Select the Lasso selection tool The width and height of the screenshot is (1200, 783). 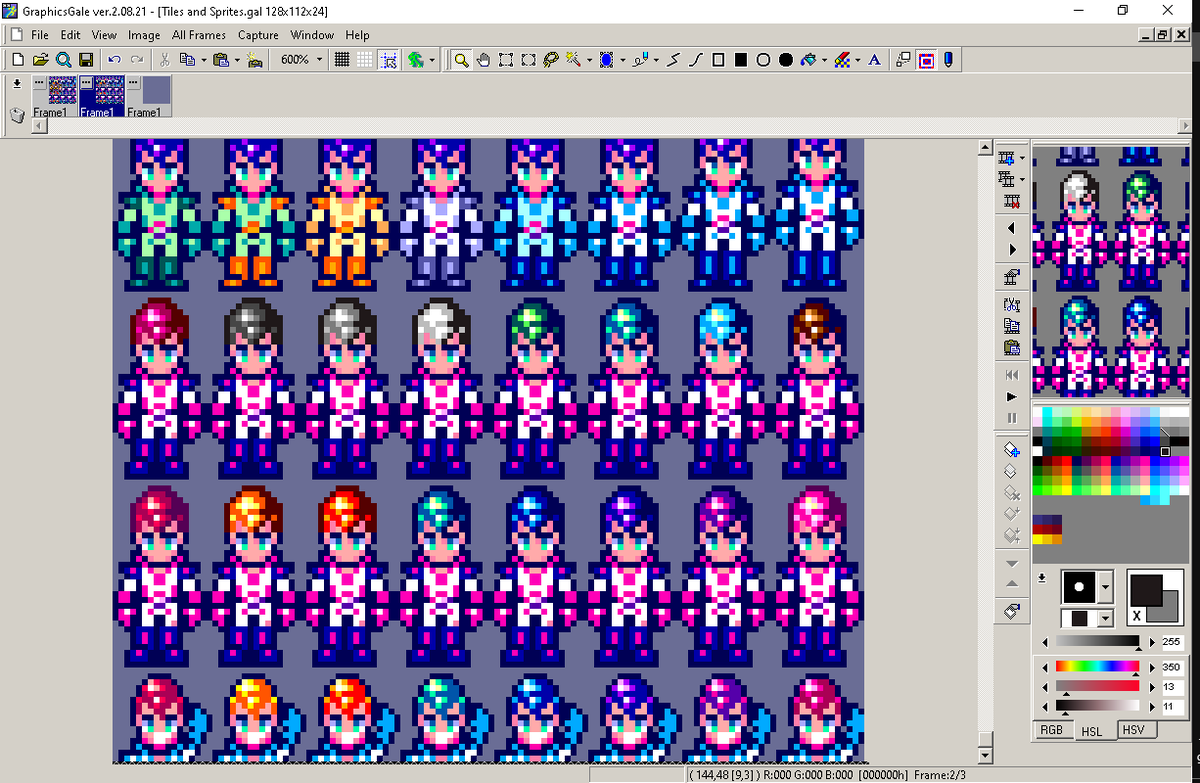coord(551,60)
